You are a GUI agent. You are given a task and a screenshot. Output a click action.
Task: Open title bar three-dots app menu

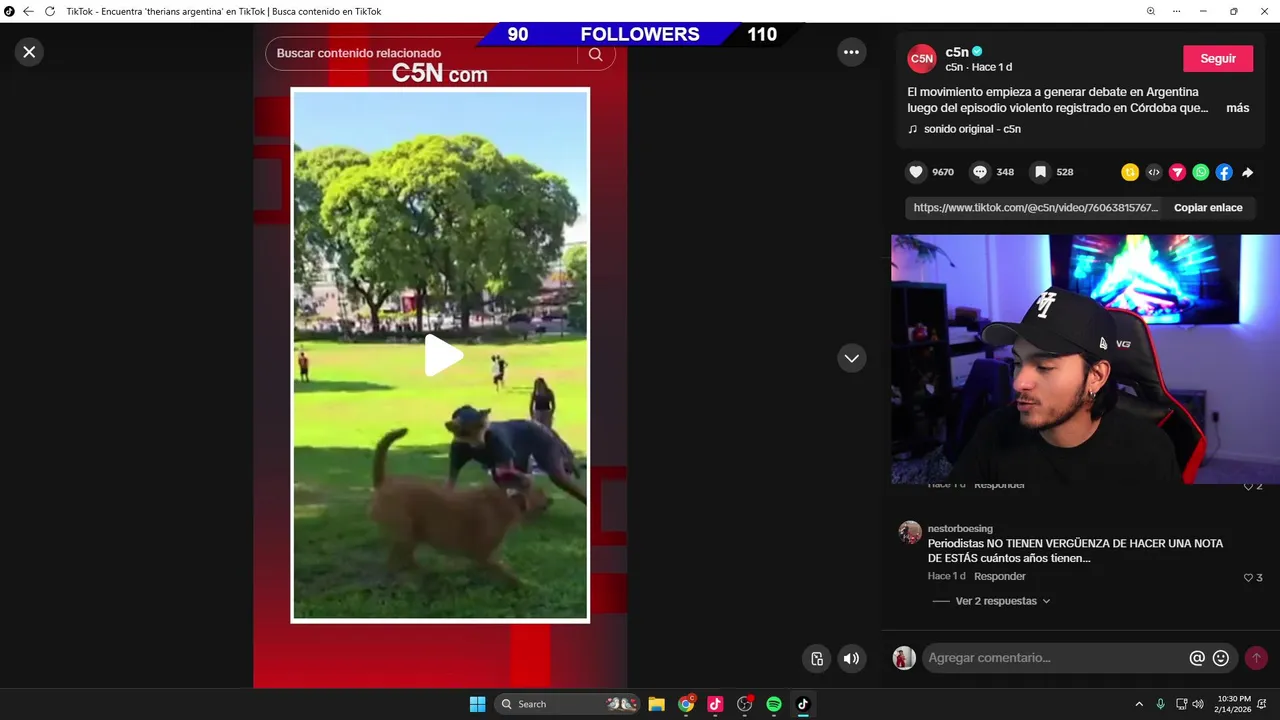point(1177,11)
